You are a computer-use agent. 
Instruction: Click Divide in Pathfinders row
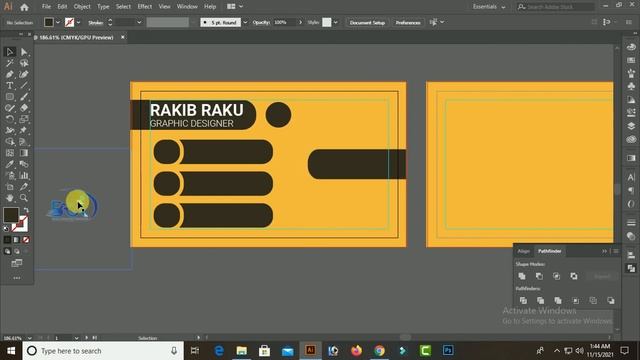[x=523, y=301]
